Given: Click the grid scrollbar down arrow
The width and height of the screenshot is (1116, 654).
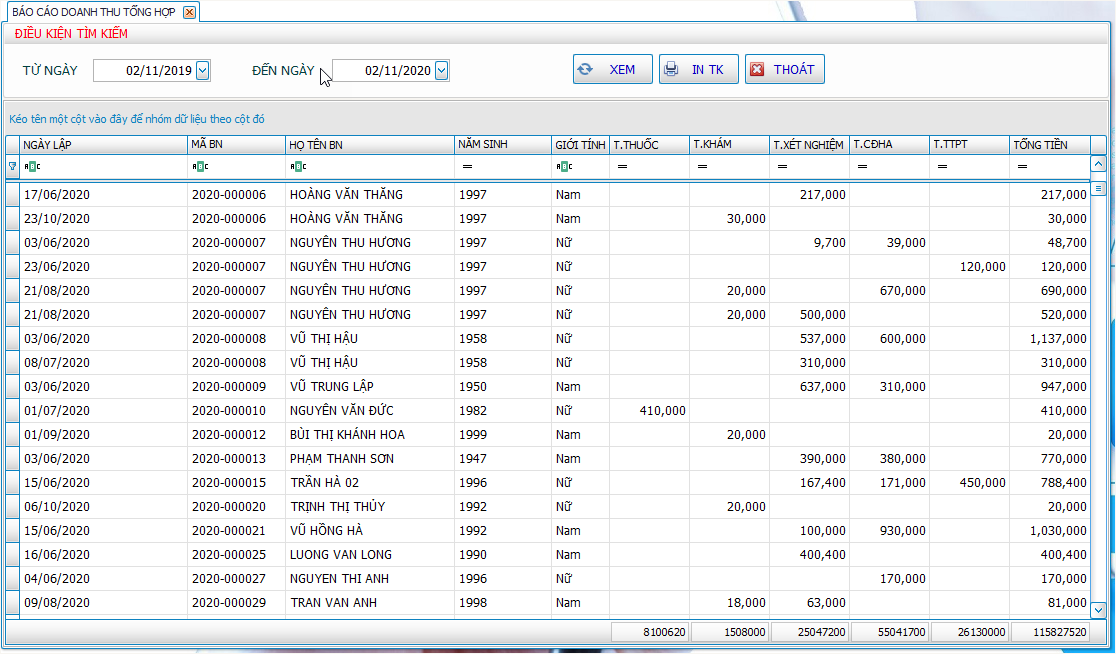Looking at the screenshot, I should (1098, 611).
